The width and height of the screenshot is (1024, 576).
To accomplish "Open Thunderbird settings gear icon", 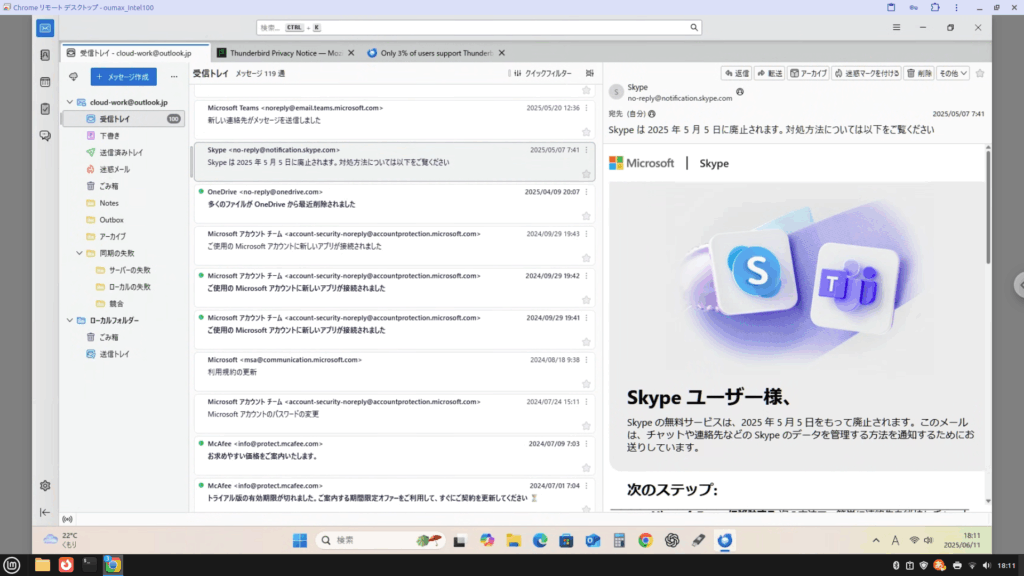I will [45, 486].
